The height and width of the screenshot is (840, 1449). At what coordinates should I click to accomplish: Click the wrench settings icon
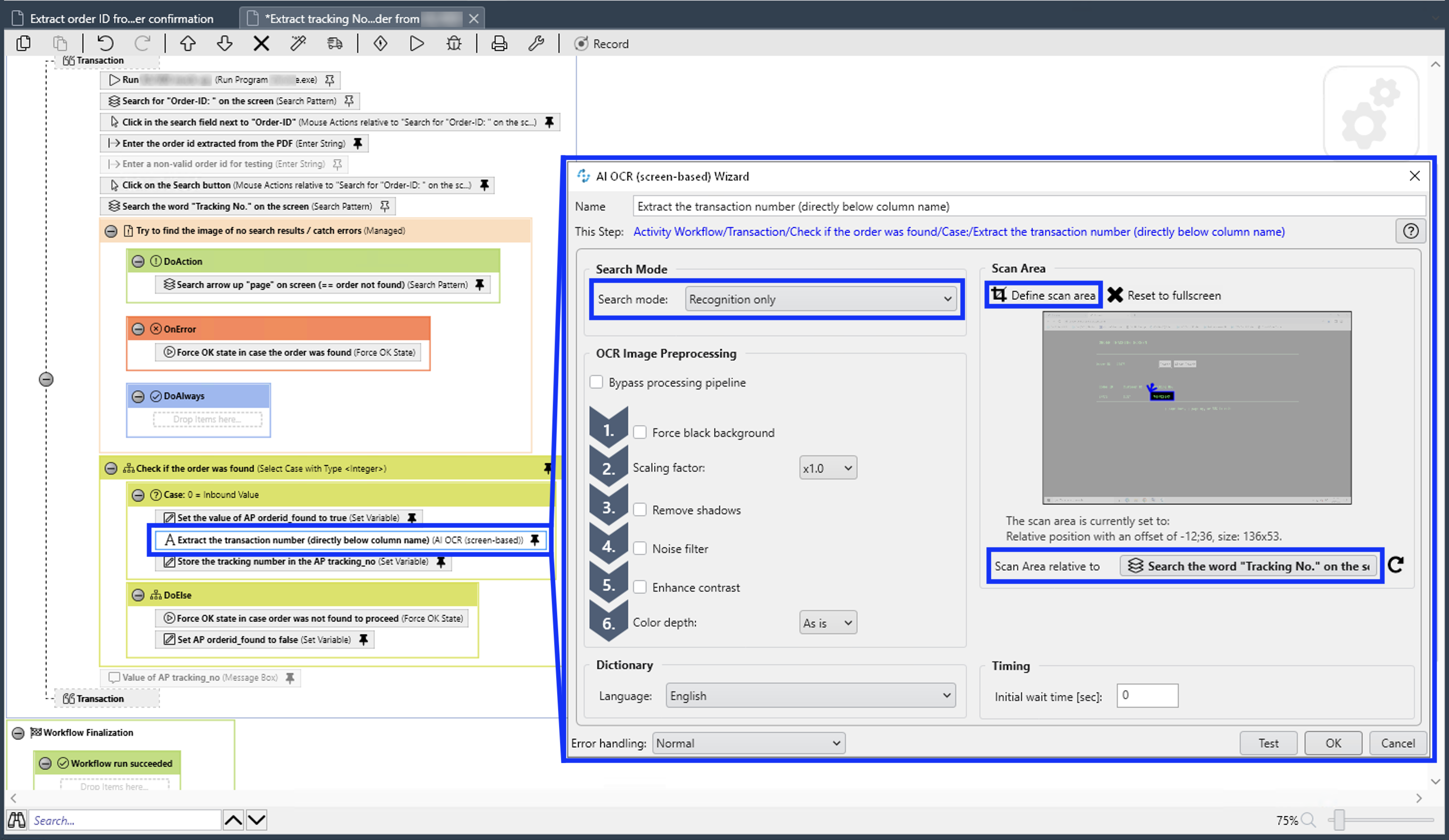536,44
